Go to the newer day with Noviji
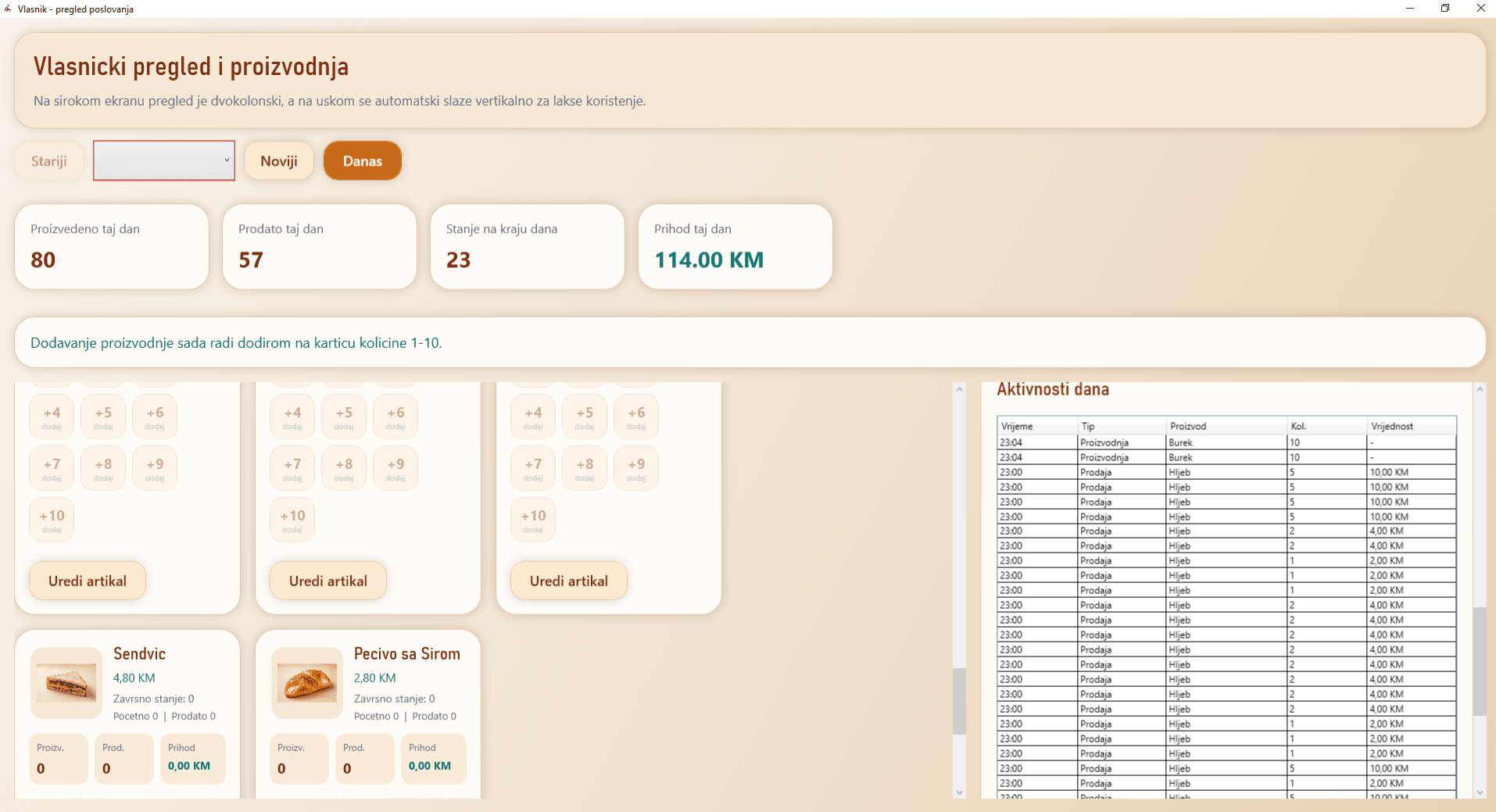The image size is (1496, 812). tap(279, 161)
